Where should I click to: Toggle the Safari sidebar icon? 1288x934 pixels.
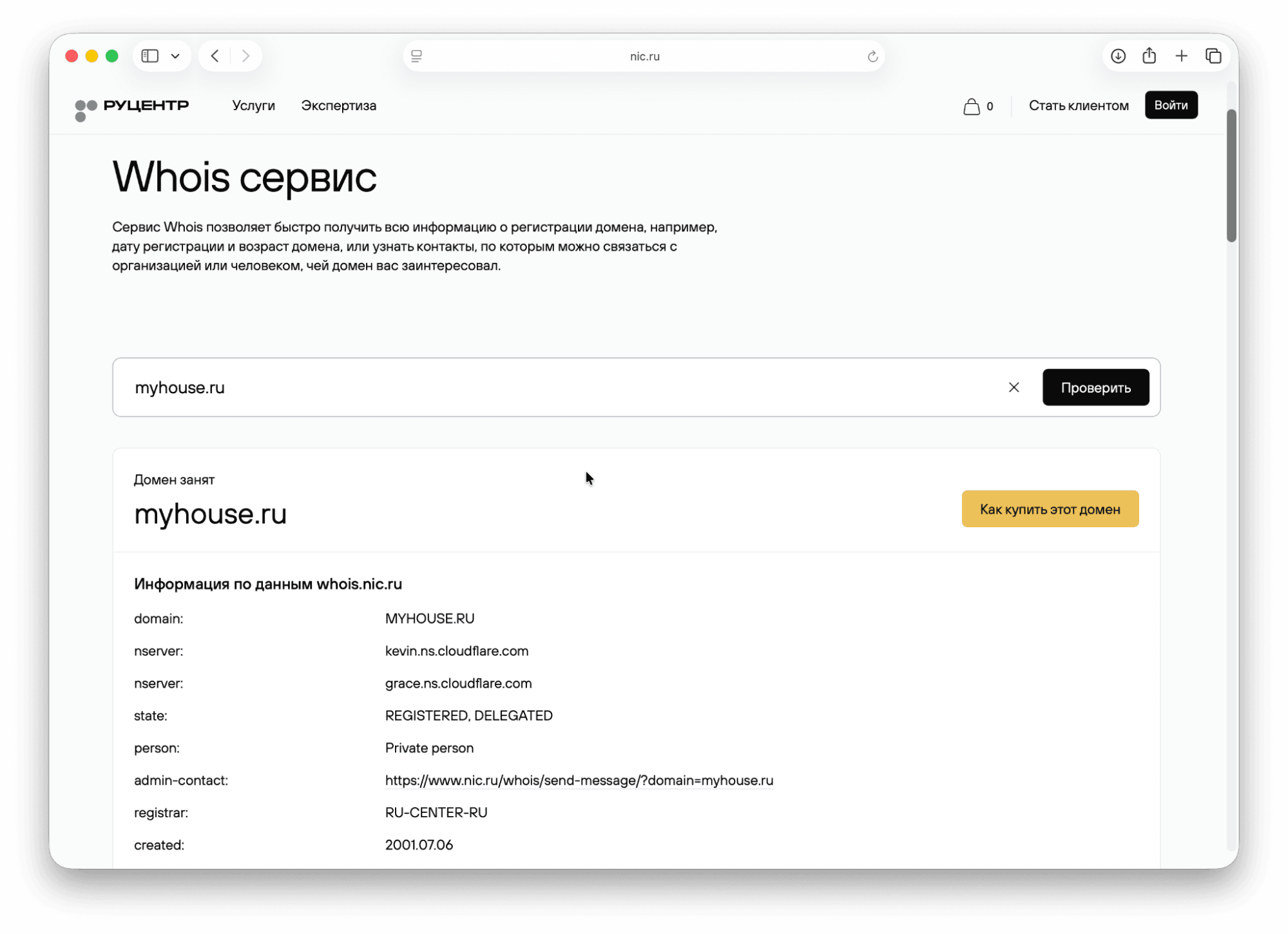coord(150,56)
